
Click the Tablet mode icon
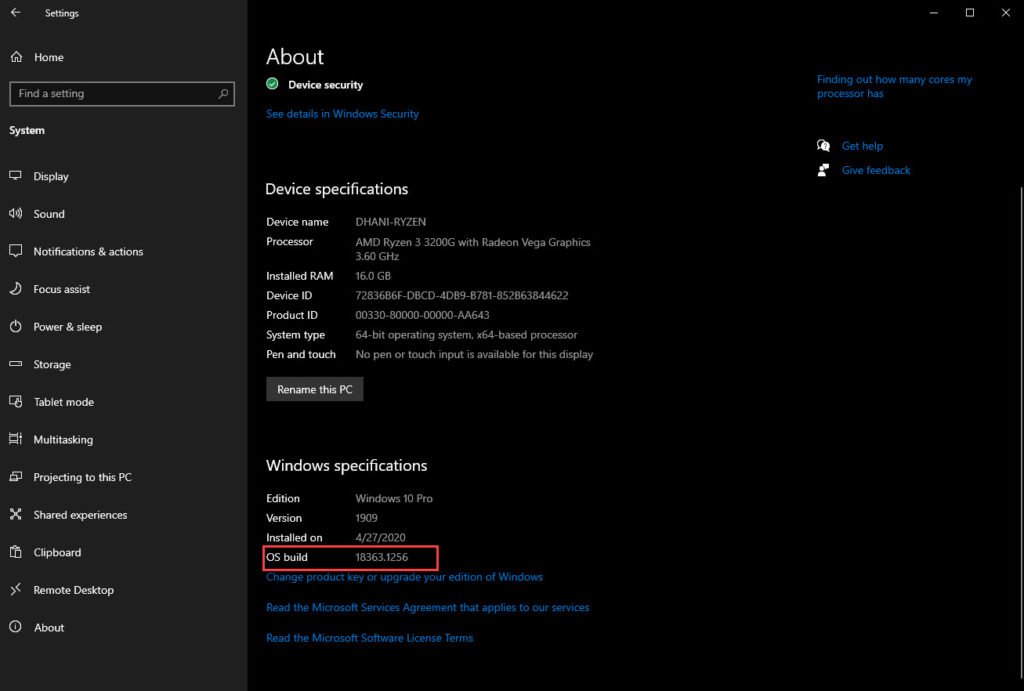tap(16, 402)
